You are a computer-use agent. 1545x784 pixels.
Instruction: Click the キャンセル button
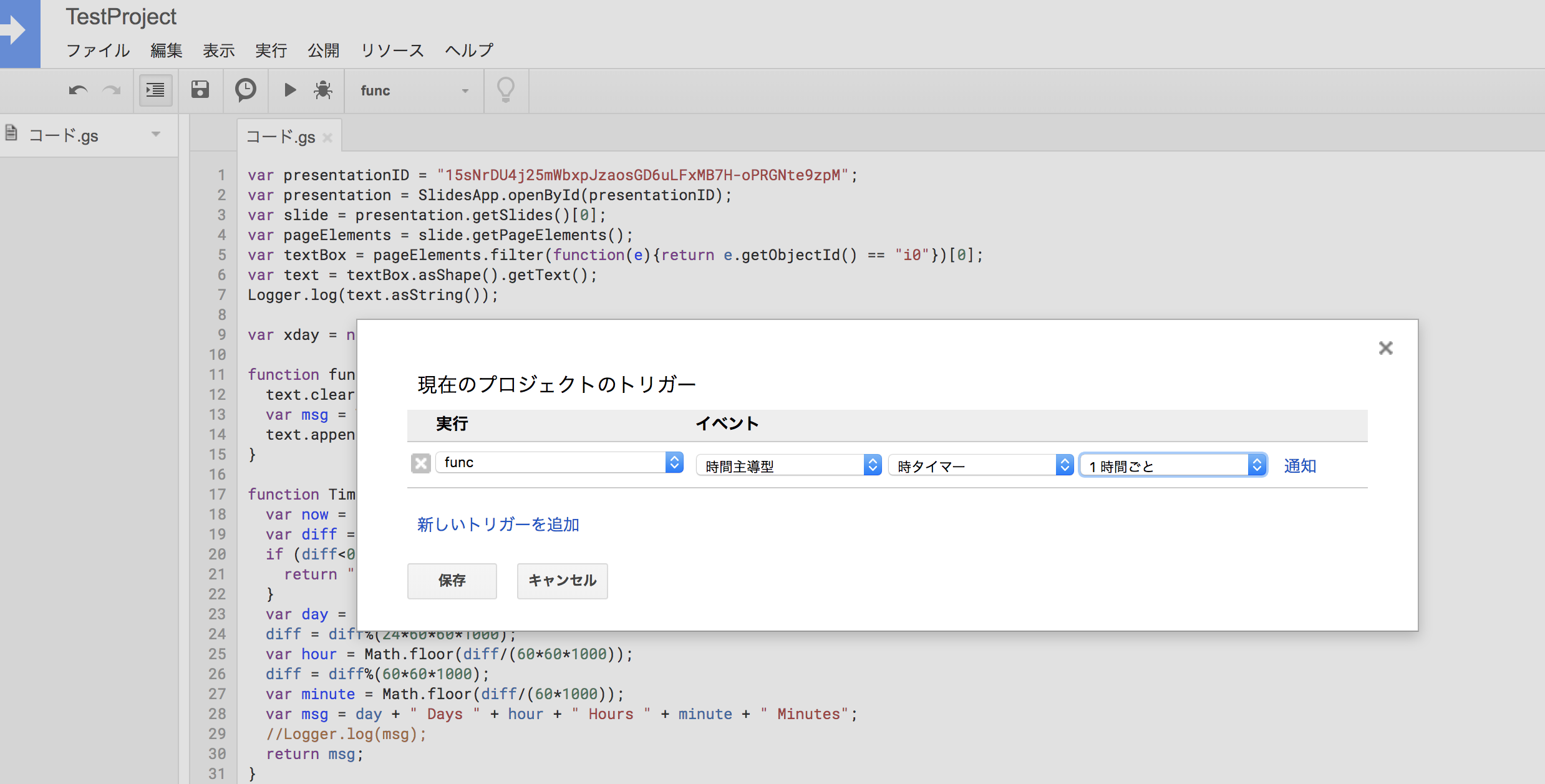[562, 581]
